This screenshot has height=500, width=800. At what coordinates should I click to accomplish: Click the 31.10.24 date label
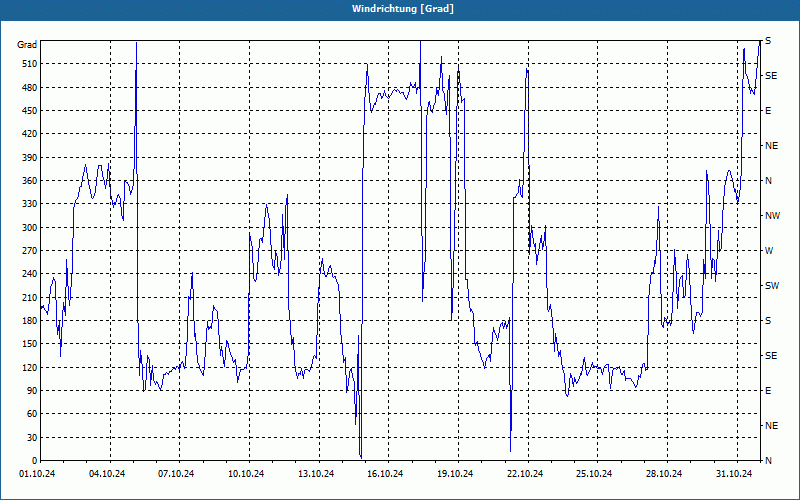click(734, 474)
